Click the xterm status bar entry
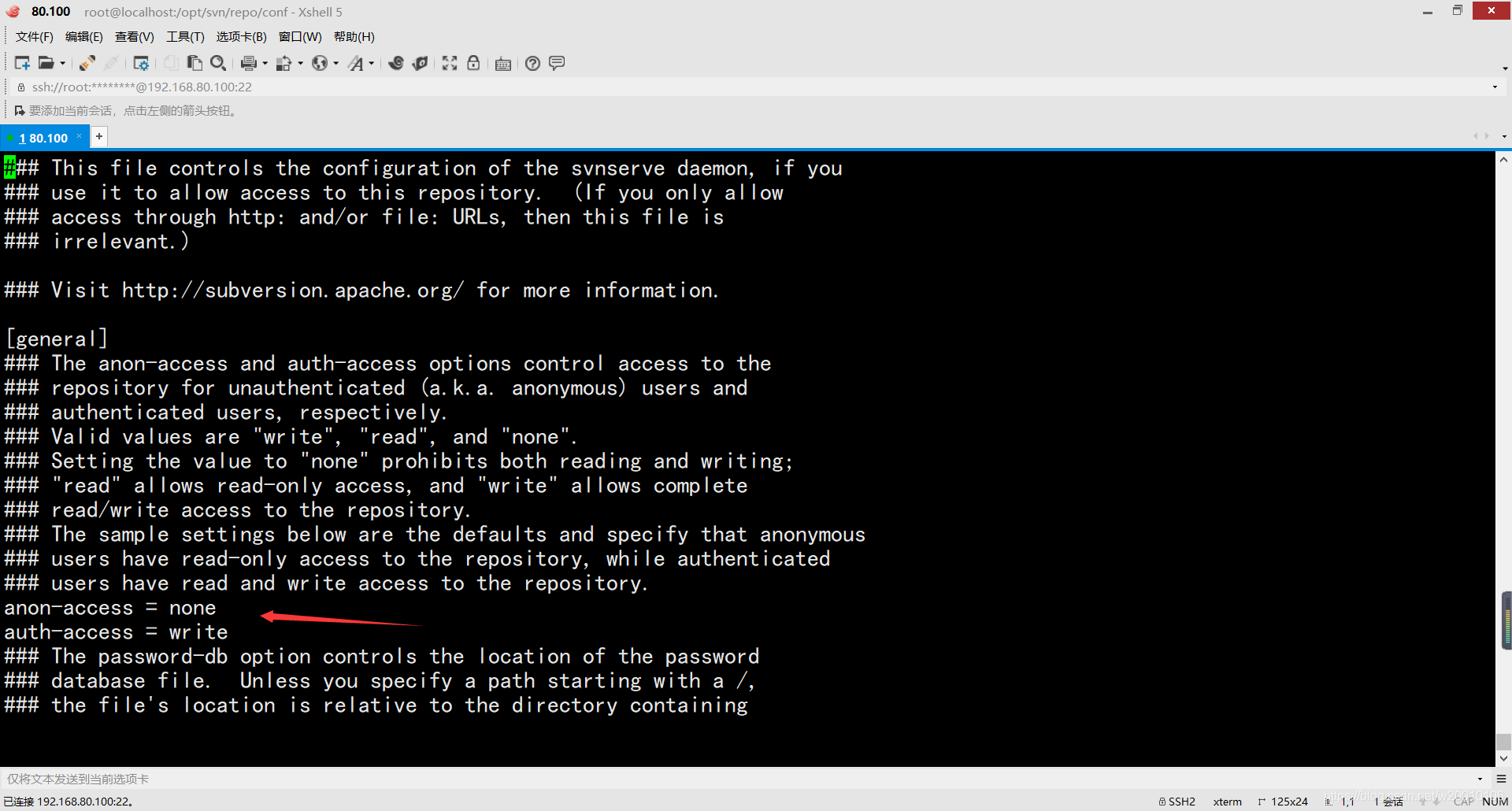Image resolution: width=1512 pixels, height=811 pixels. point(1227,802)
